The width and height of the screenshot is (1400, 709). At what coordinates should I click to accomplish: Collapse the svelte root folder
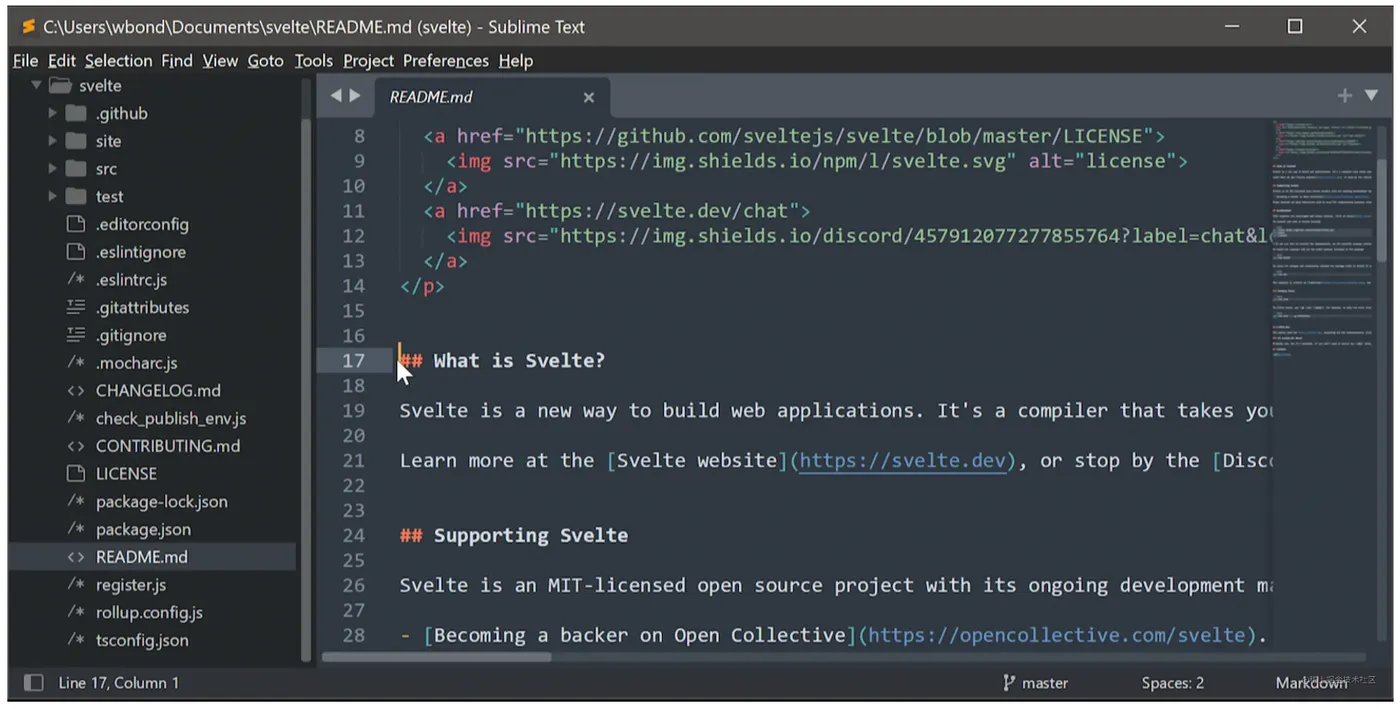pos(37,86)
